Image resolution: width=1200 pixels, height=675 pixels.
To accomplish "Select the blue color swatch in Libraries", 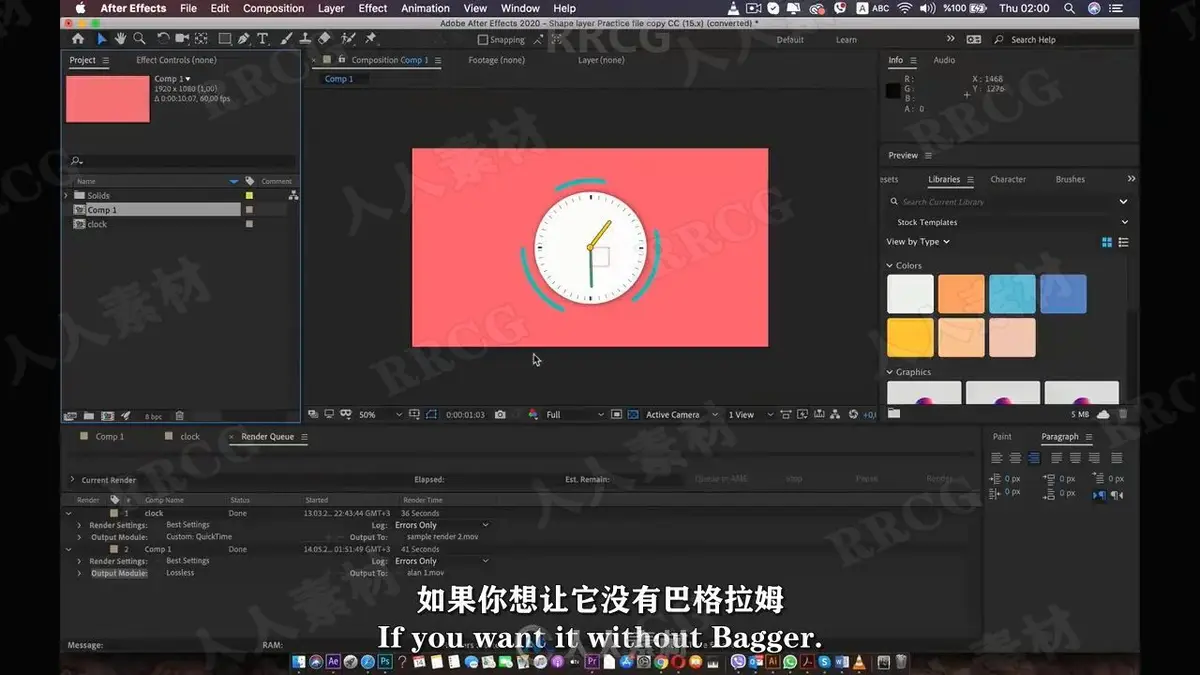I will pos(1063,294).
